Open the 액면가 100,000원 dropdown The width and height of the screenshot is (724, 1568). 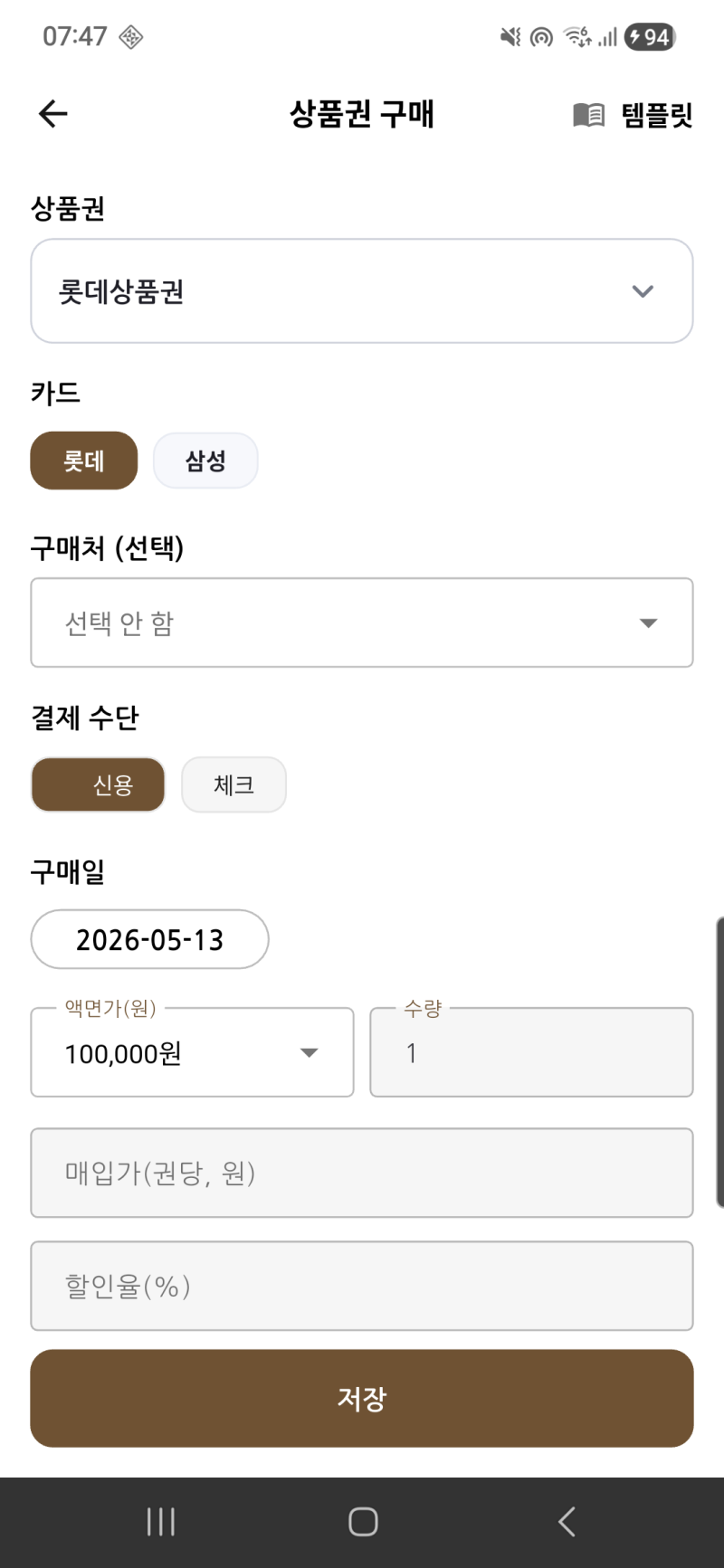[x=192, y=1052]
